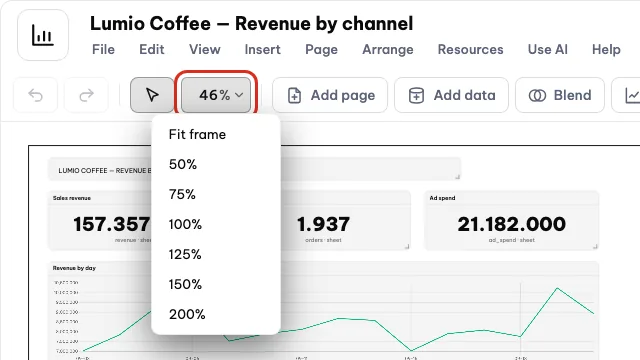This screenshot has width=640, height=360.
Task: Click the Add data button
Action: (451, 95)
